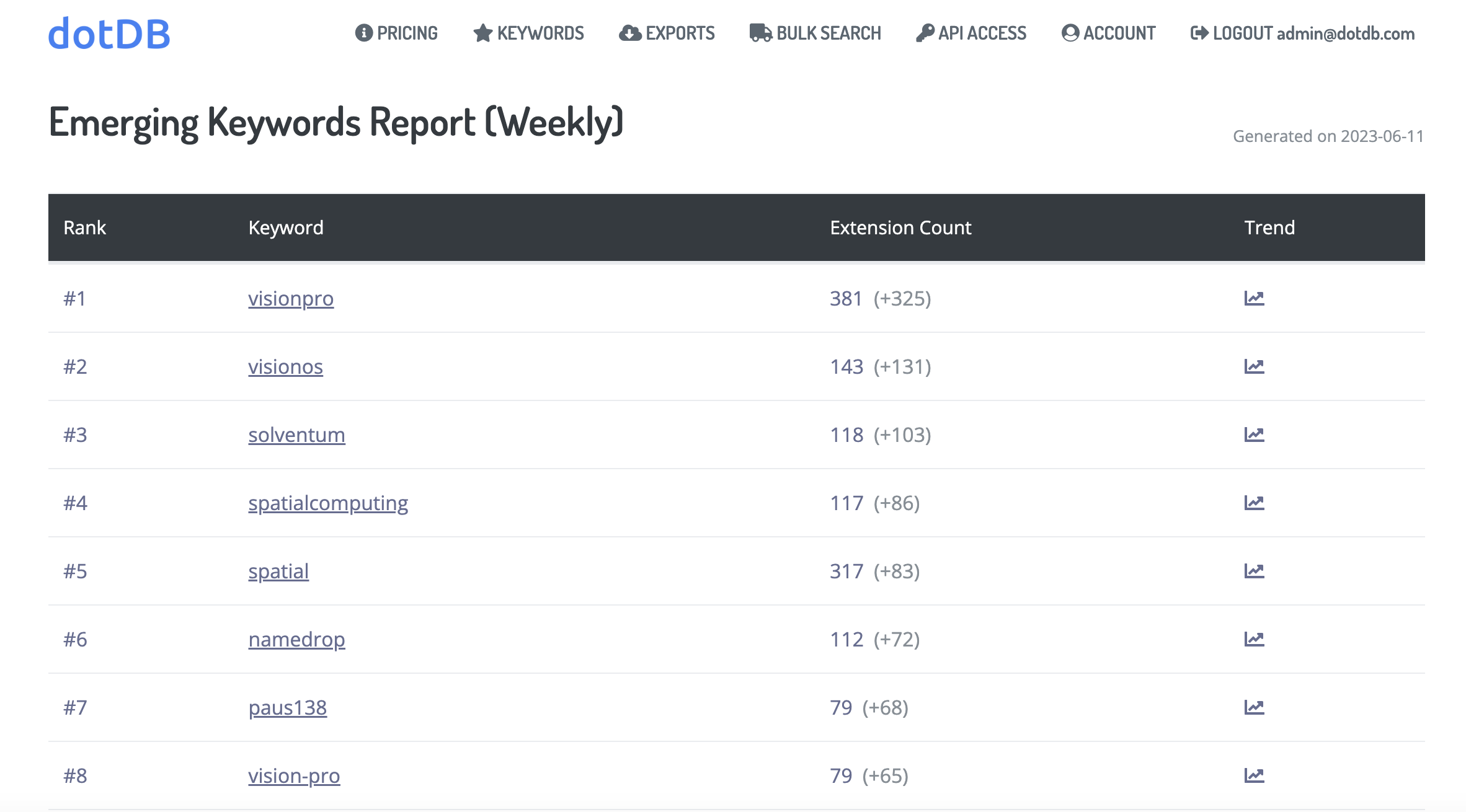Click the 79 (+65) extension count
1466x812 pixels.
tap(869, 775)
